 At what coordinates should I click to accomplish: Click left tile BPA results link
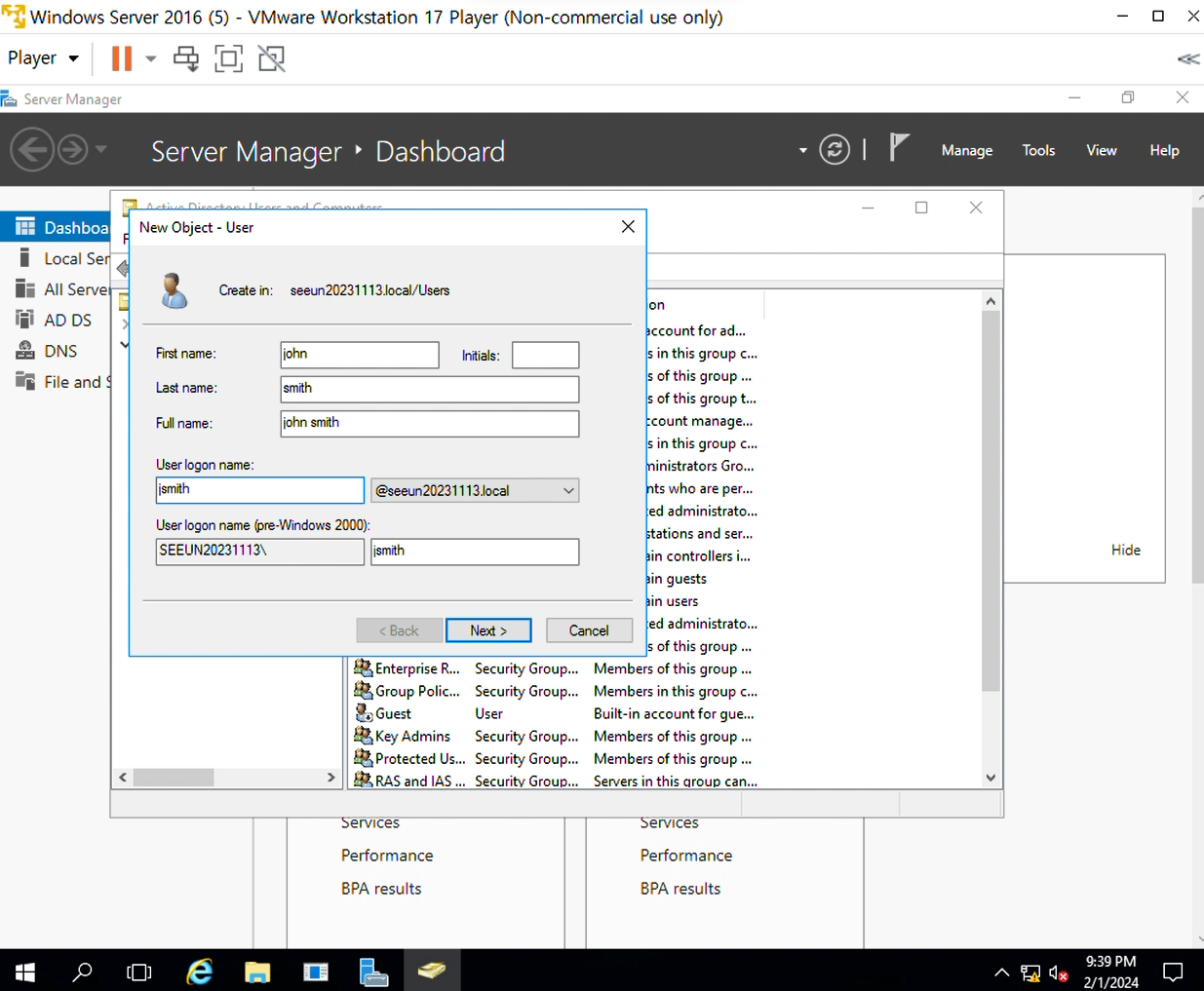click(x=381, y=889)
